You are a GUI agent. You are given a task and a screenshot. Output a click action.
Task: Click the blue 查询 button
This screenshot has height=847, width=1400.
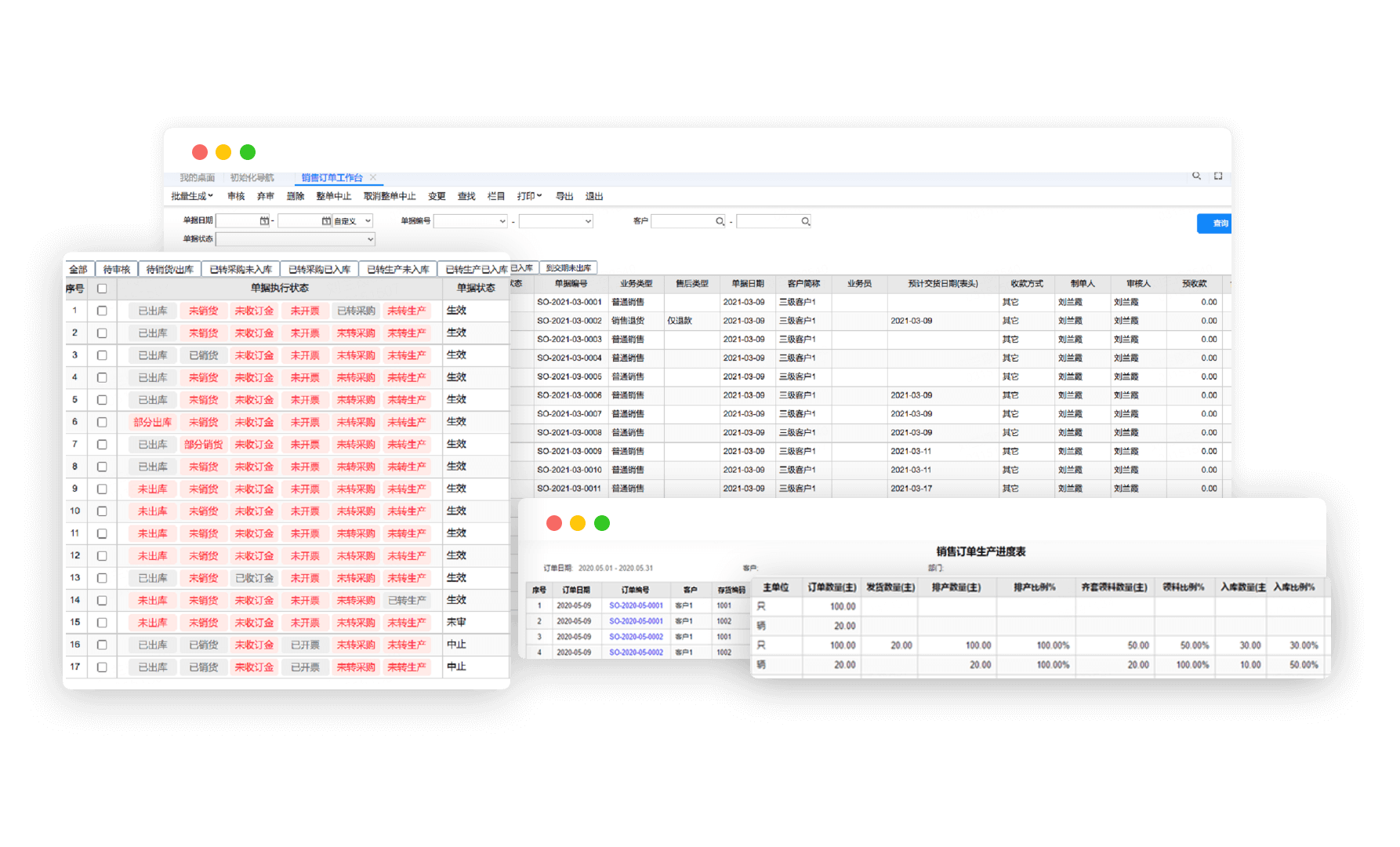(1215, 224)
